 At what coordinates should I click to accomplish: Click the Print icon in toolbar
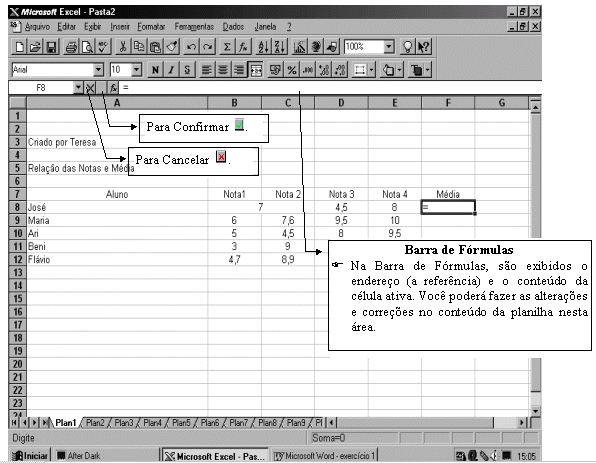pyautogui.click(x=71, y=47)
